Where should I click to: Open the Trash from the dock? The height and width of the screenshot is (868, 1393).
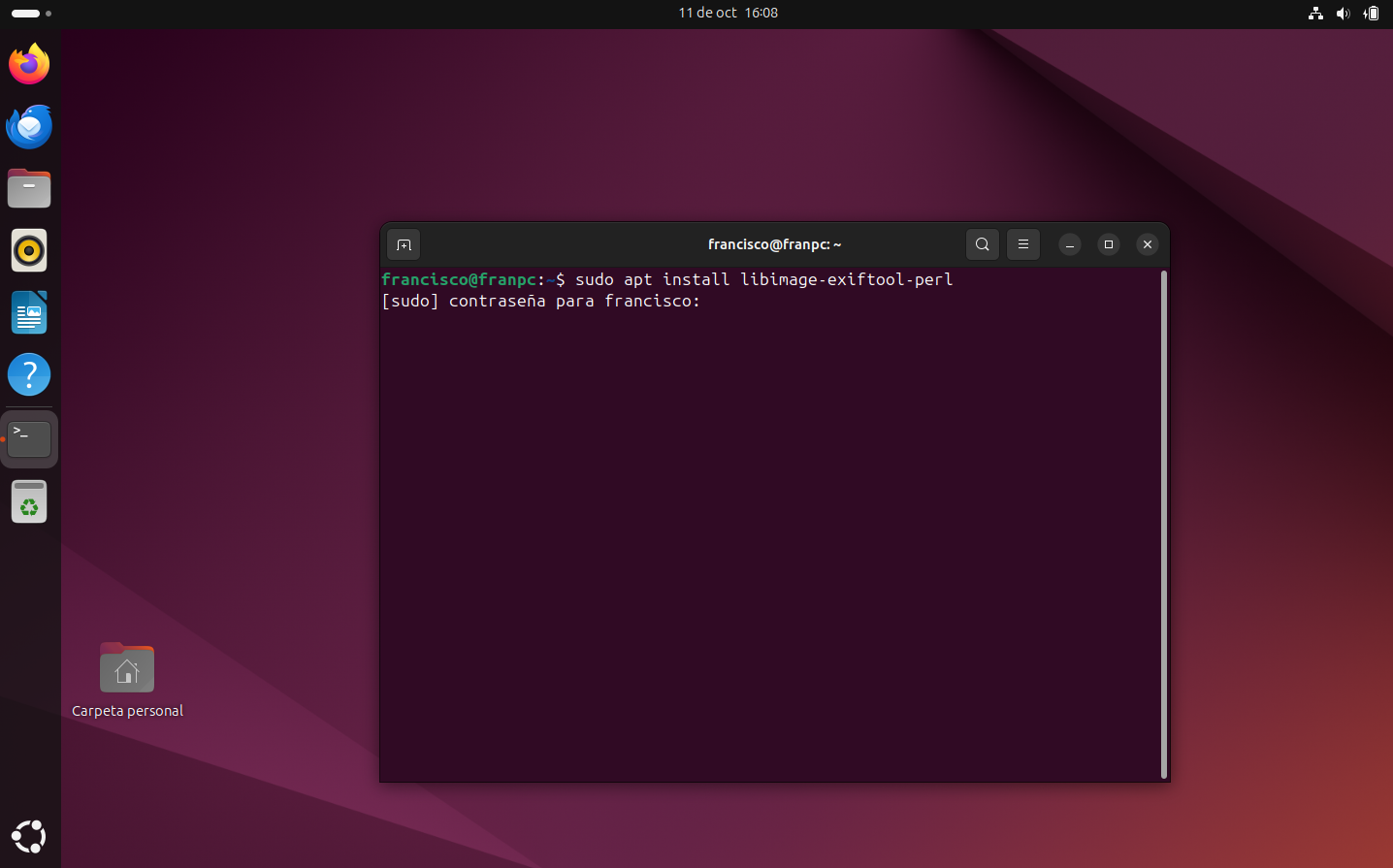(28, 501)
